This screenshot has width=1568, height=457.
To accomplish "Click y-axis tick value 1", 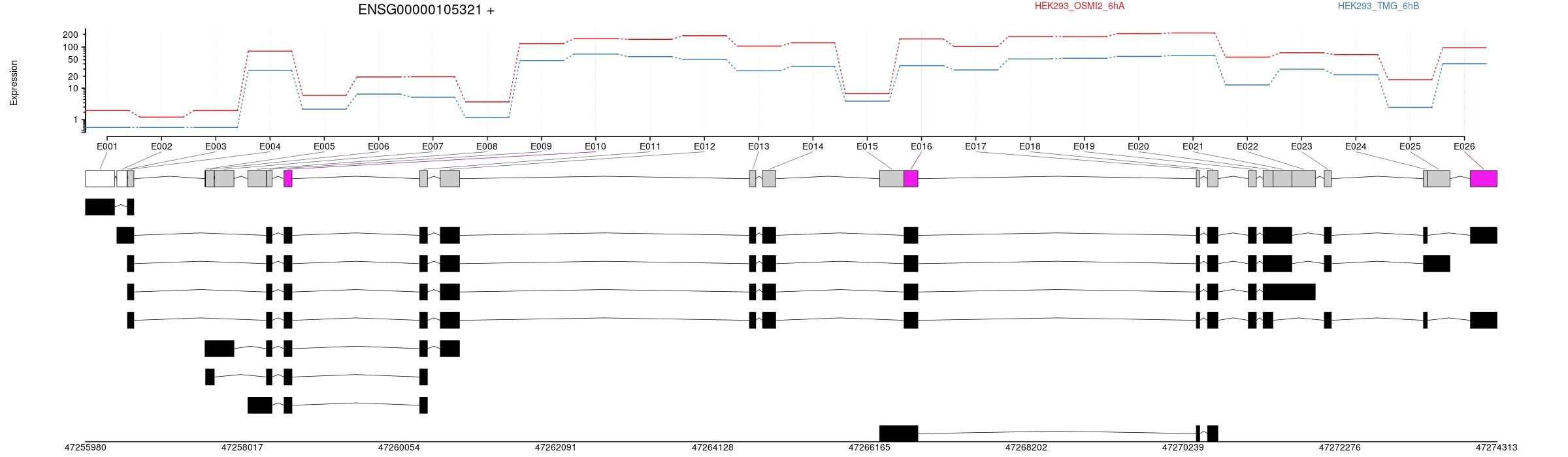I will coord(76,119).
